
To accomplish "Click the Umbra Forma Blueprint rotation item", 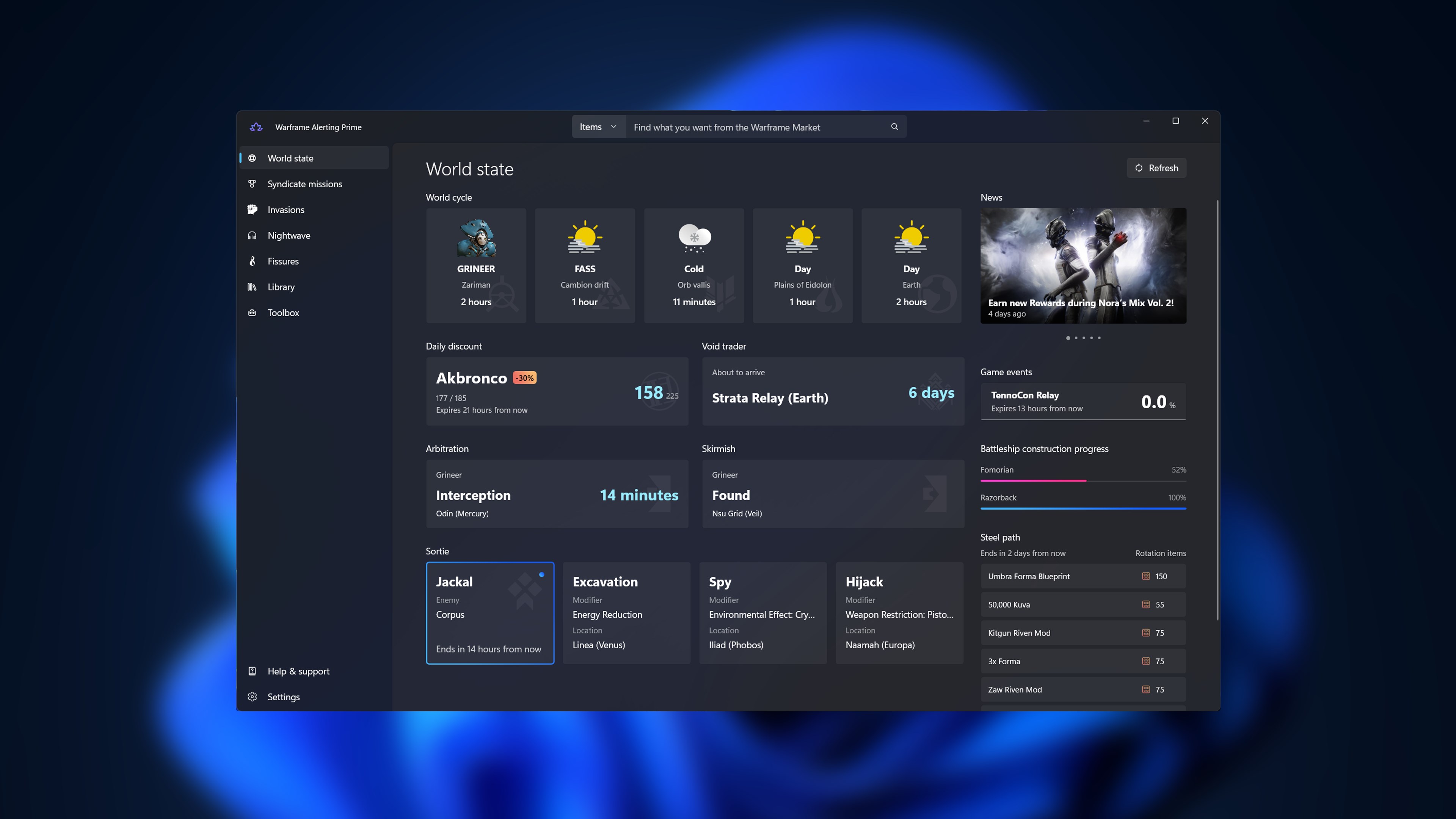I will click(1083, 576).
